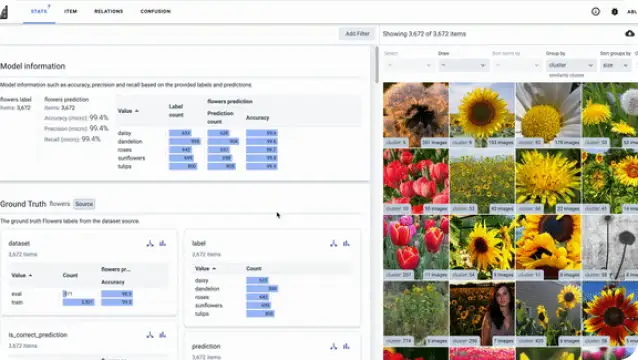The width and height of the screenshot is (638, 360).
Task: Open settings gear in the top bar
Action: [614, 12]
